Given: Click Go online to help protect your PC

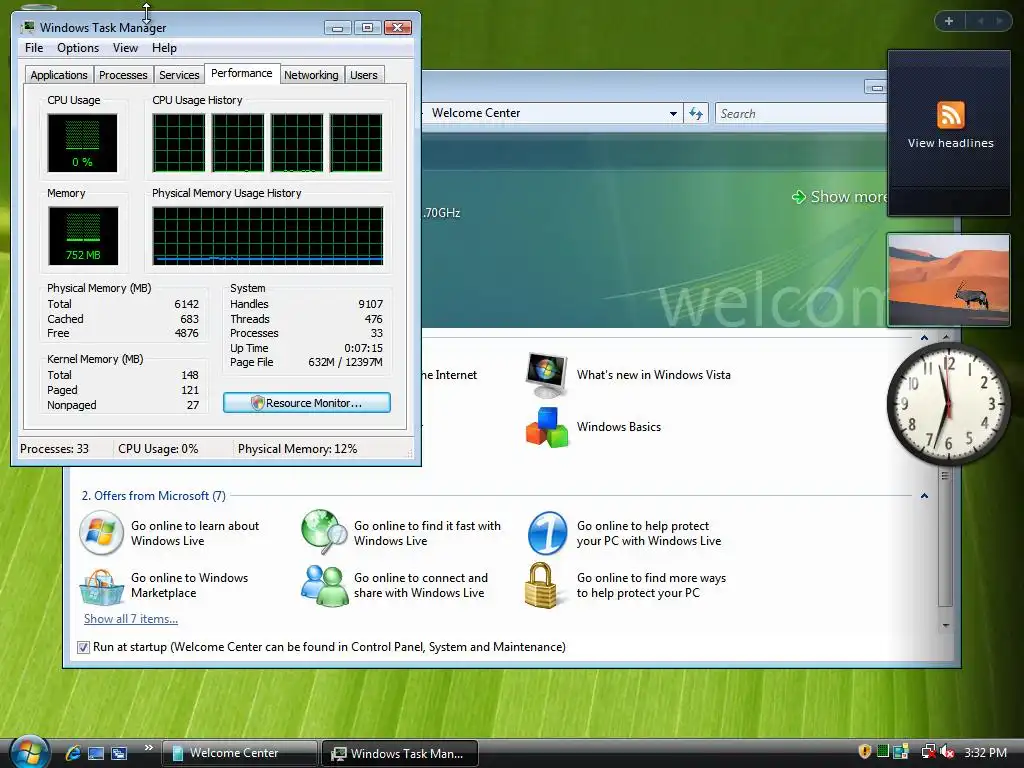Looking at the screenshot, I should (x=648, y=533).
